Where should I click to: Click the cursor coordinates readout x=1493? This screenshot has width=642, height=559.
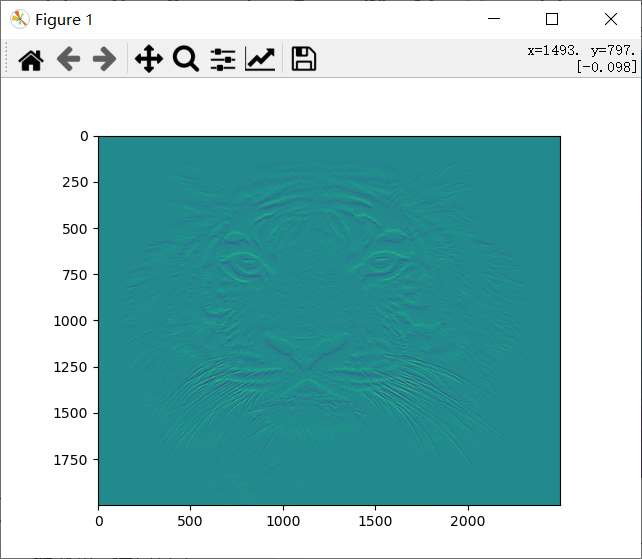click(553, 50)
